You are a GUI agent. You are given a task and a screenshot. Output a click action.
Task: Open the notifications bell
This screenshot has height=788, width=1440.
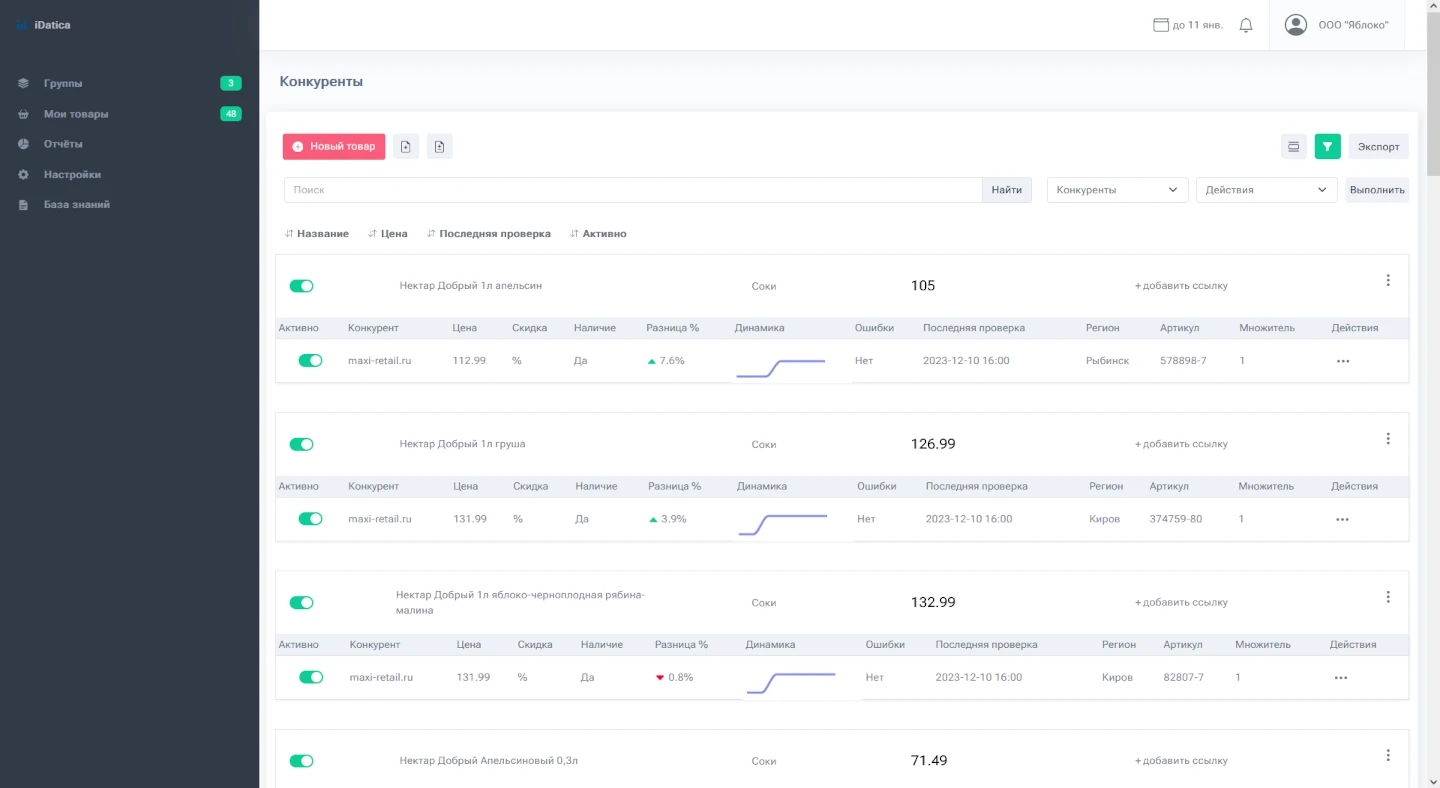point(1246,25)
